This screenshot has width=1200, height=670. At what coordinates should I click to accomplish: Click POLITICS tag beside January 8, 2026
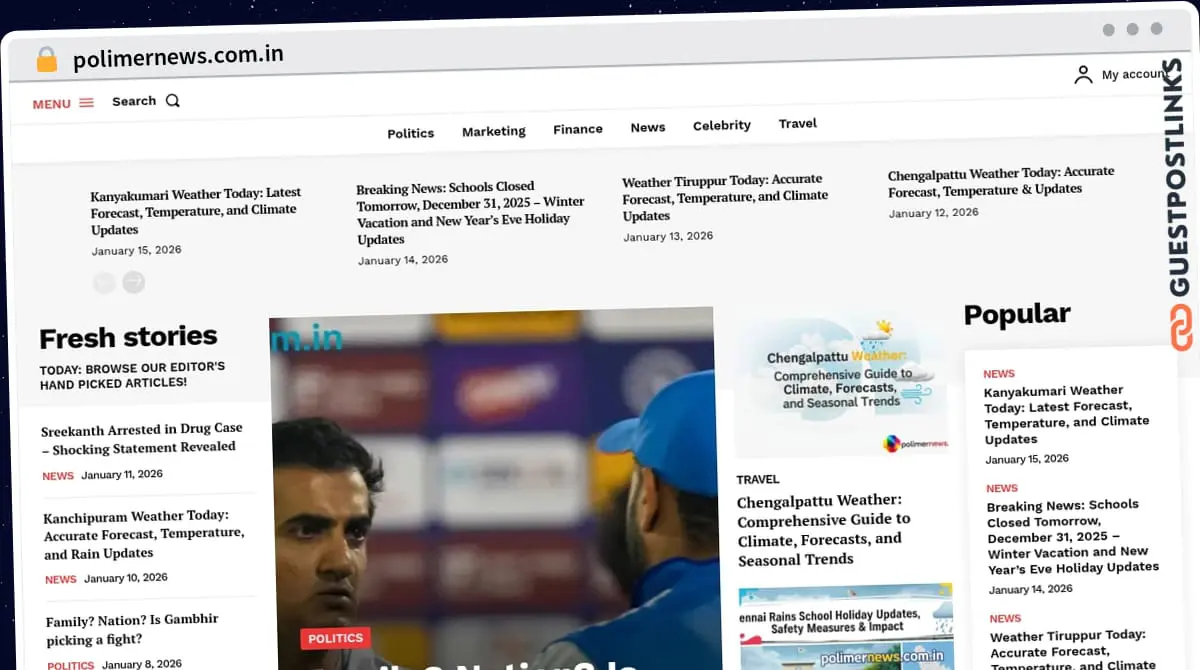click(x=71, y=665)
